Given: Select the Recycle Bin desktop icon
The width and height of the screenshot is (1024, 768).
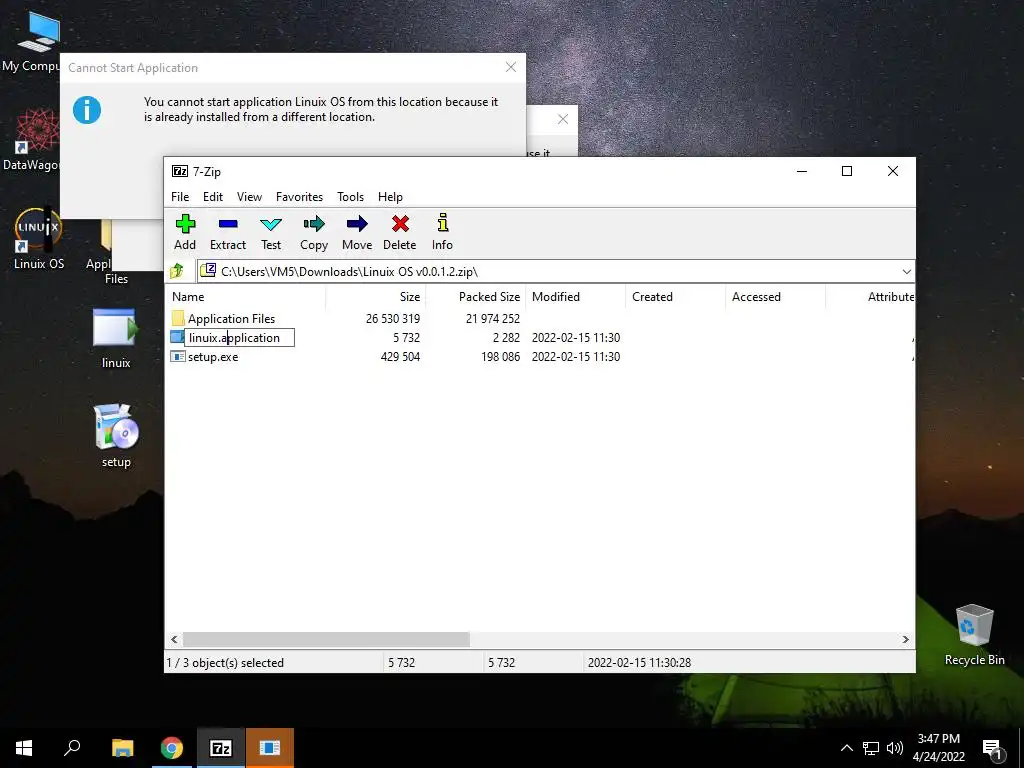Looking at the screenshot, I should tap(974, 635).
